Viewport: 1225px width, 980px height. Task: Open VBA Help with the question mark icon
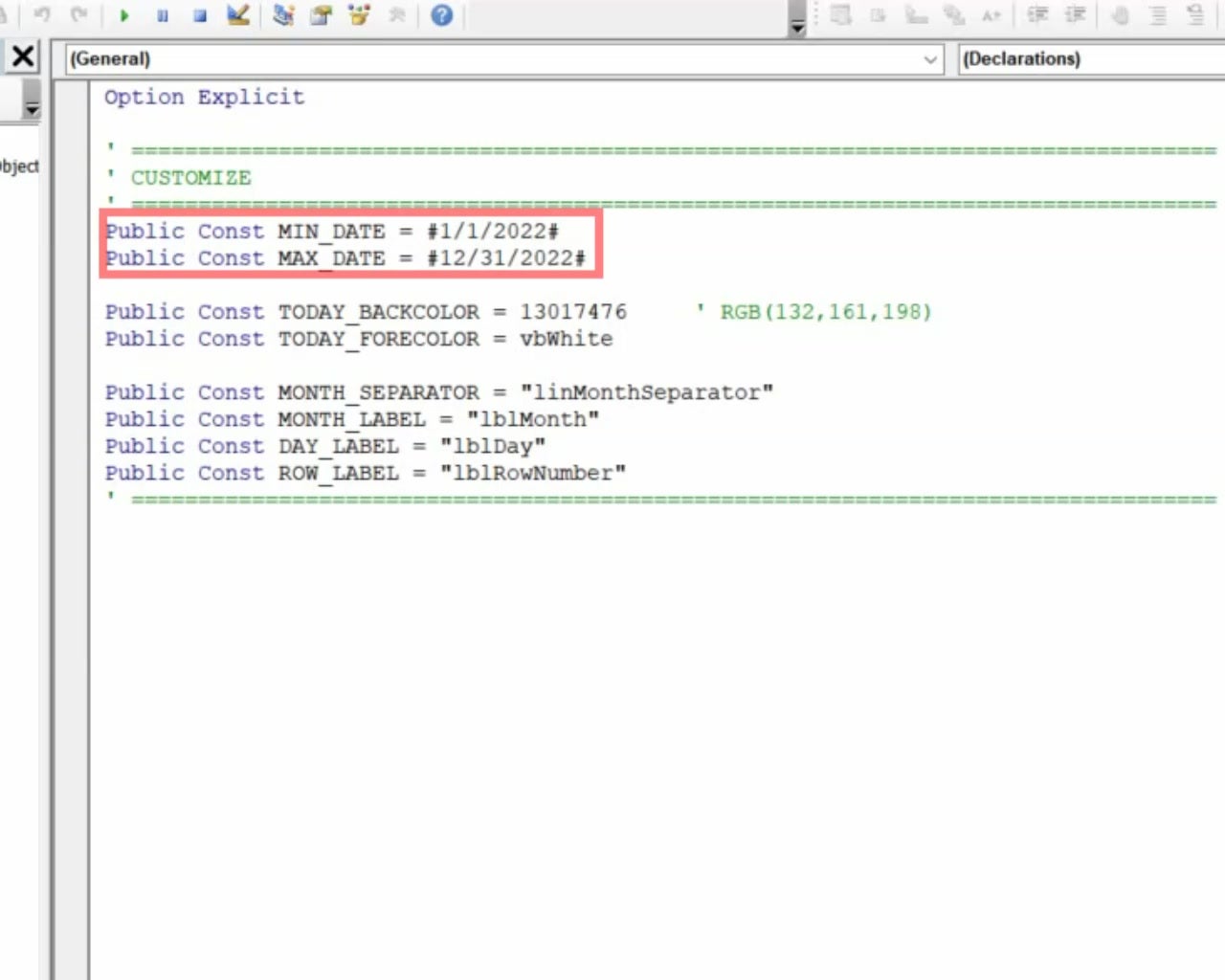point(441,15)
